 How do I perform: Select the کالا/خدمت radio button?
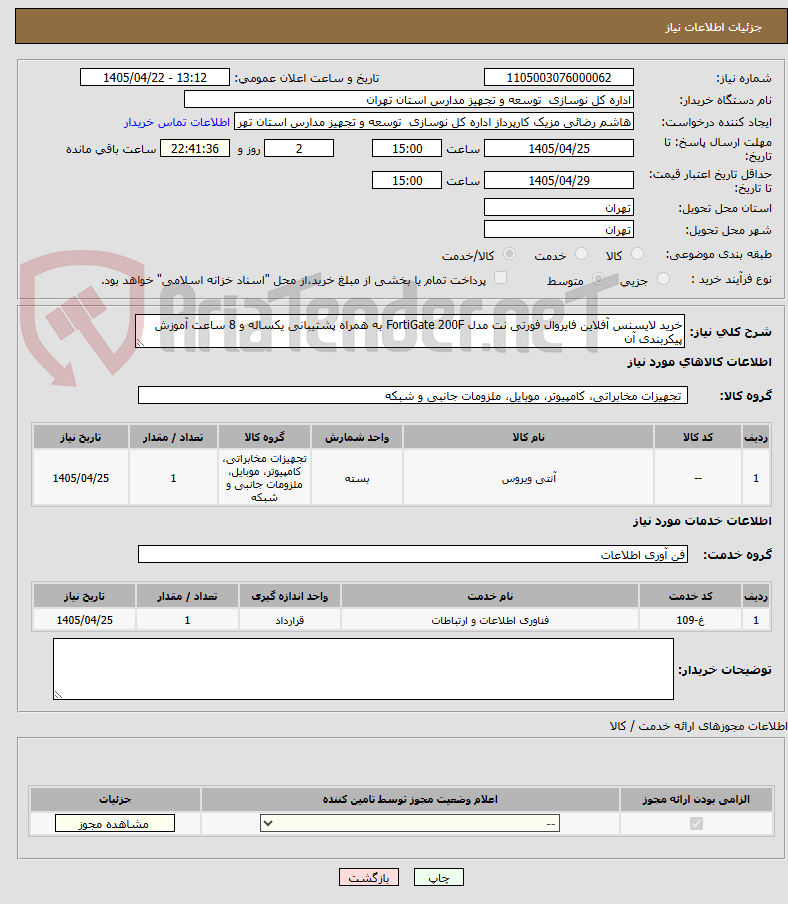click(510, 254)
